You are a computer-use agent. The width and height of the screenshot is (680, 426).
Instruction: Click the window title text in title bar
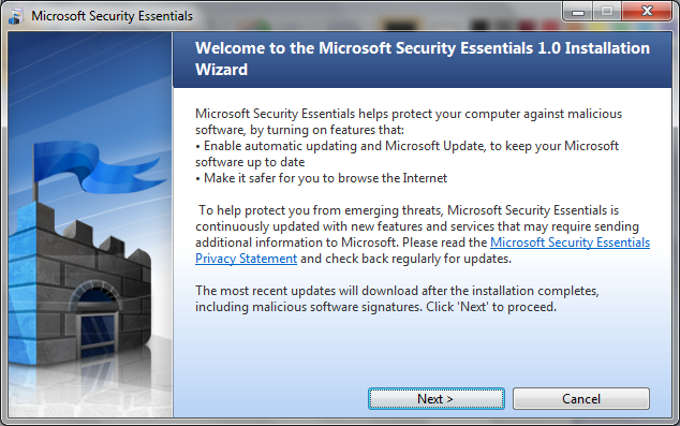pyautogui.click(x=112, y=16)
